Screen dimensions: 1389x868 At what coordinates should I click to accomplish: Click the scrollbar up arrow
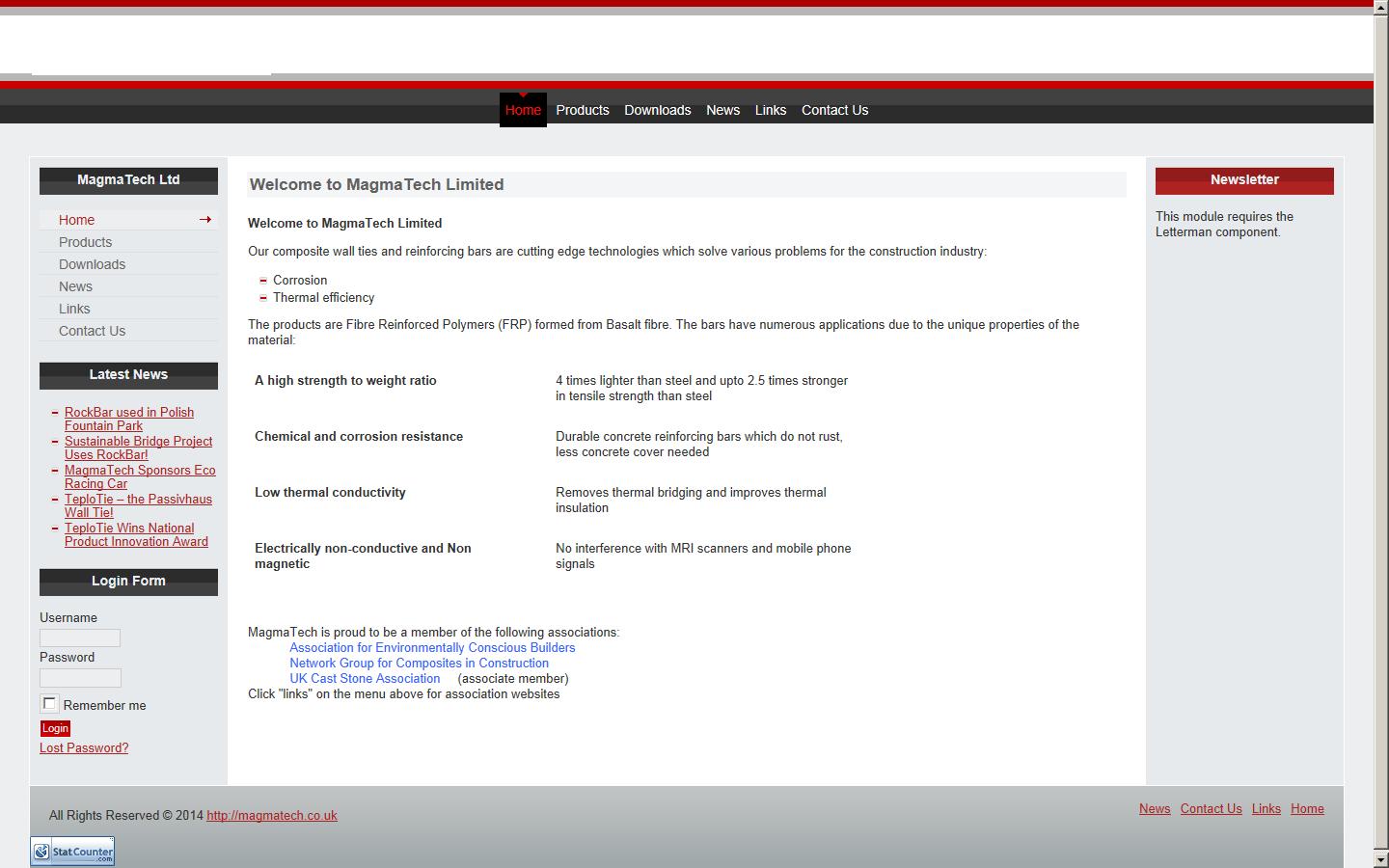tap(1381, 6)
